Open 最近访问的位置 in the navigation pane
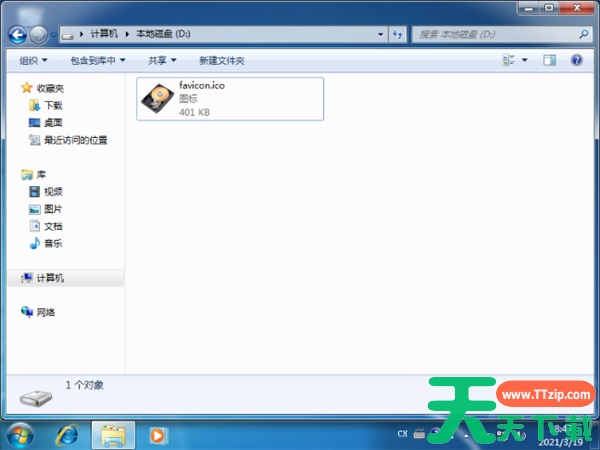600x450 pixels. 76,140
